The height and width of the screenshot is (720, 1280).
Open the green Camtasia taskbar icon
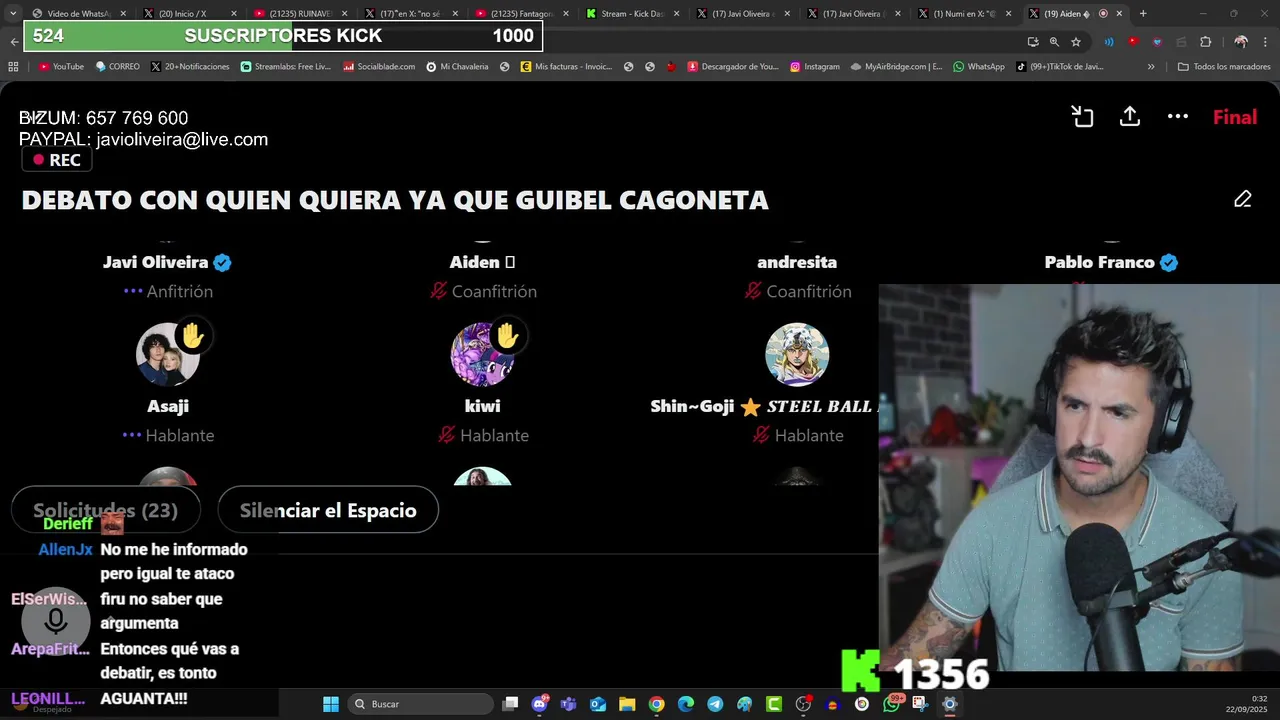[774, 704]
